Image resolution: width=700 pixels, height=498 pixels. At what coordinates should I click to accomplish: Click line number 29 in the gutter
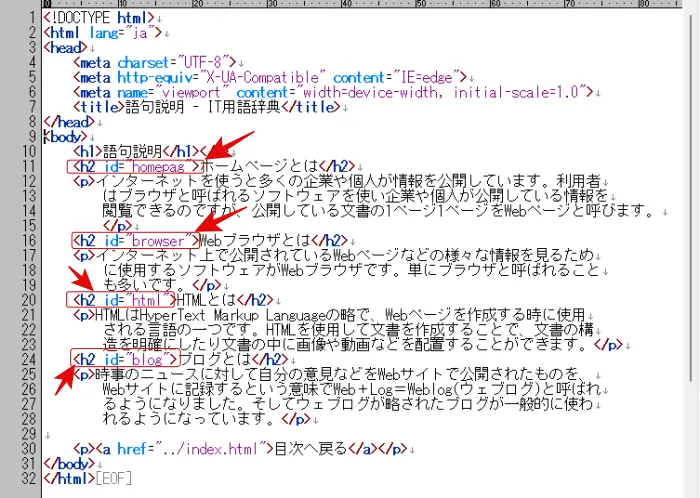[28, 432]
